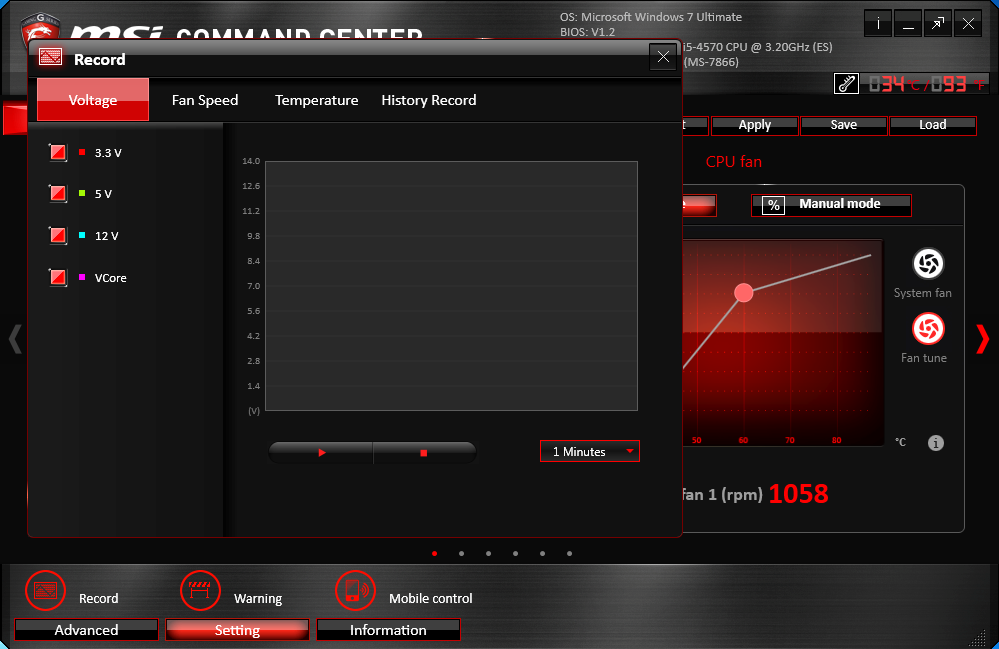Close the Record dialog
This screenshot has height=649, width=999.
663,57
